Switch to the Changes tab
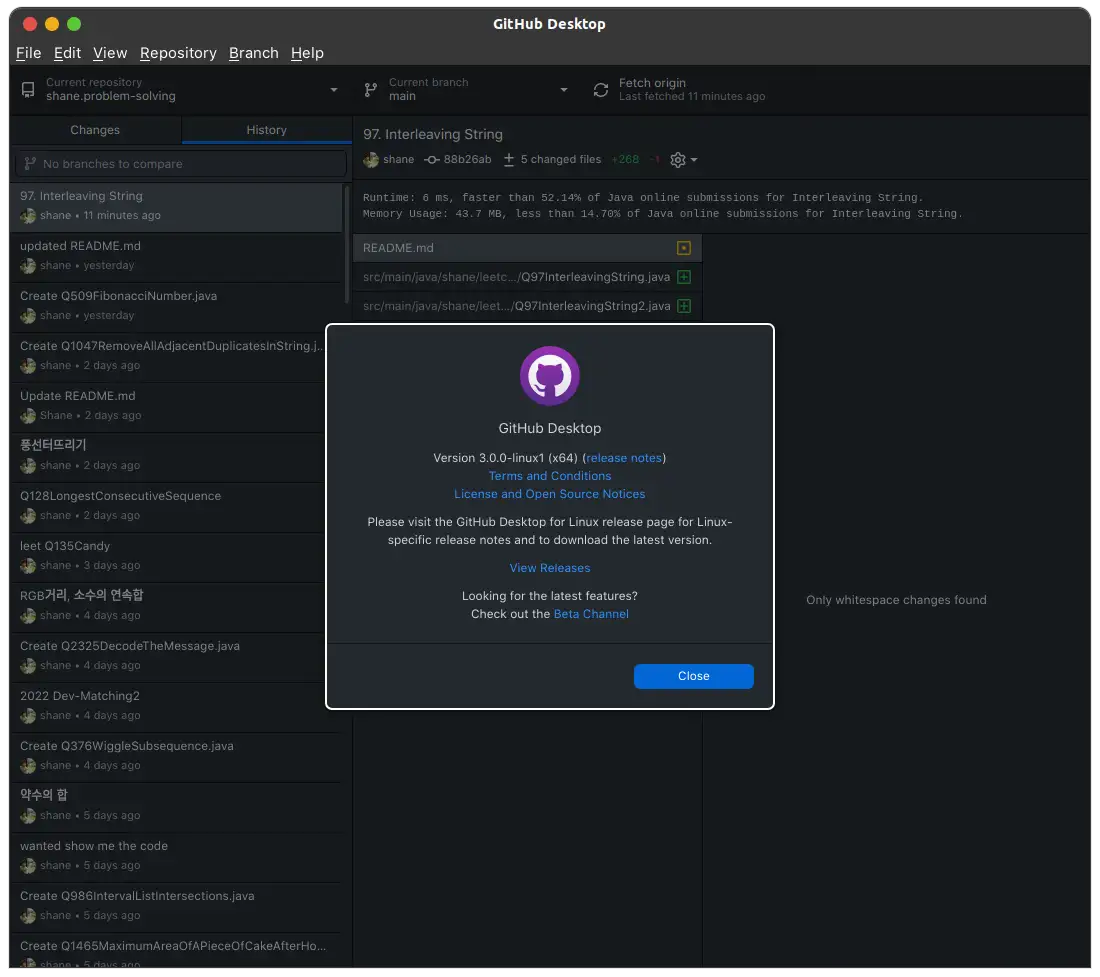 (x=95, y=130)
